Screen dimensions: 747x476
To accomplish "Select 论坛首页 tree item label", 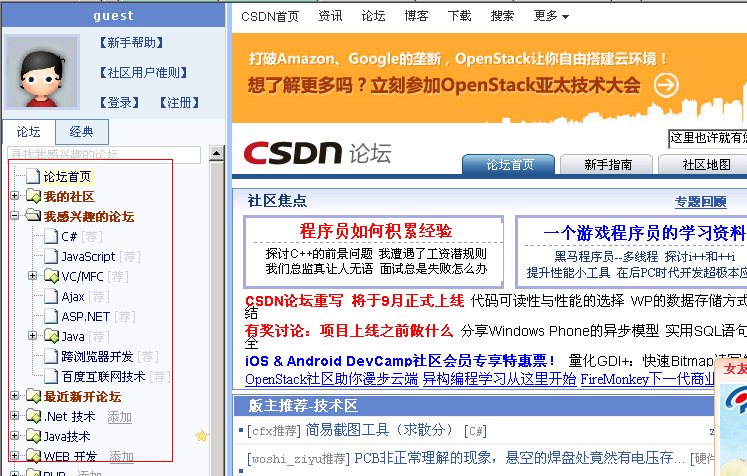I will coord(67,176).
